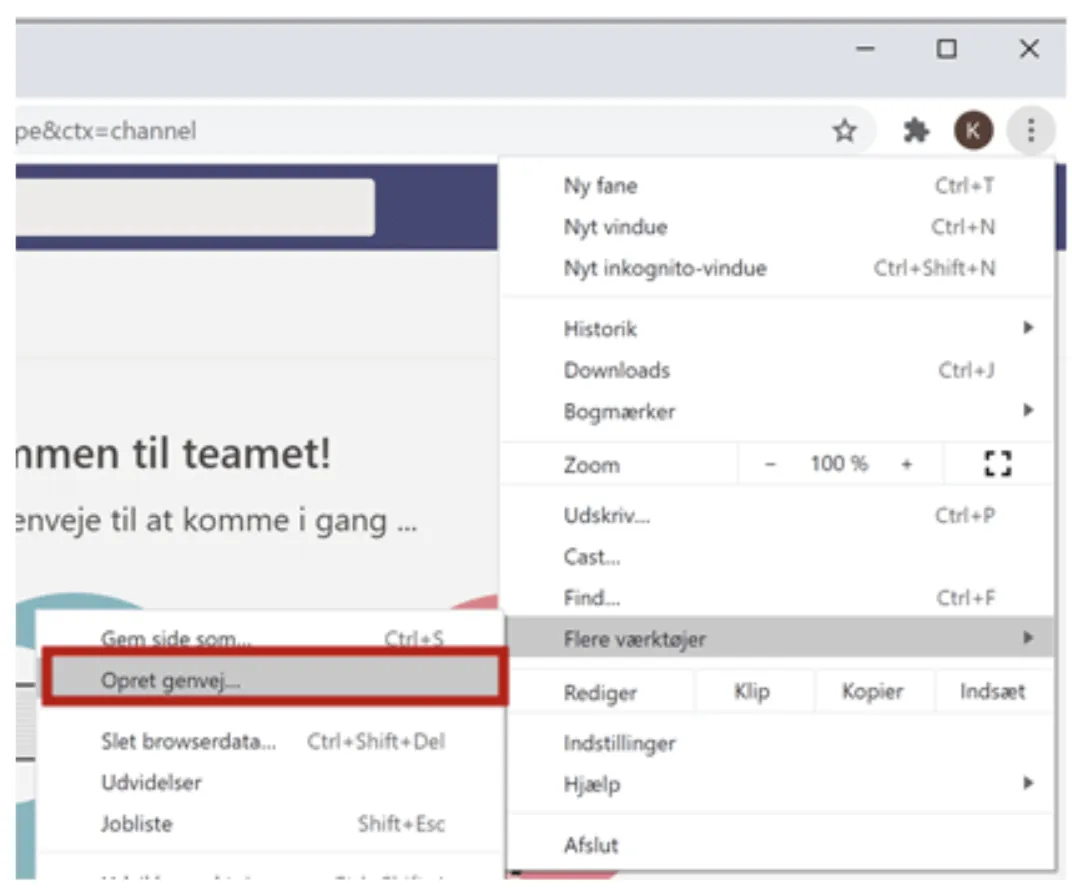Click the address bar URL text

[x=105, y=131]
